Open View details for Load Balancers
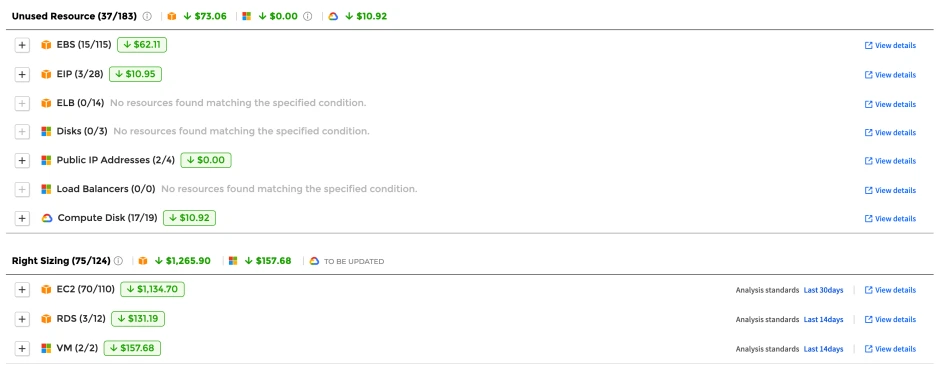 [890, 190]
